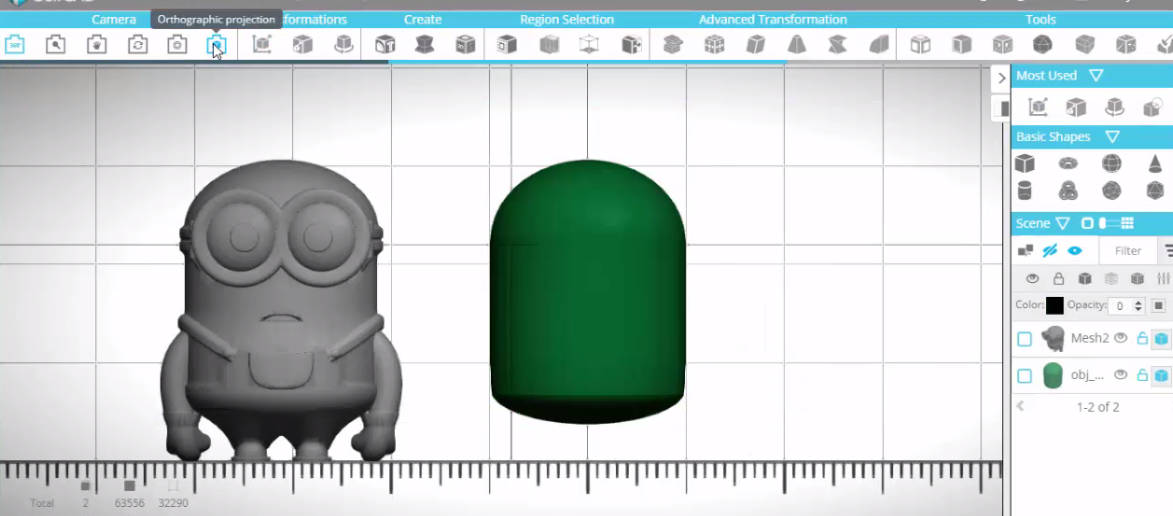Open the black Color swatch in Scene
This screenshot has width=1173, height=516.
point(1055,305)
